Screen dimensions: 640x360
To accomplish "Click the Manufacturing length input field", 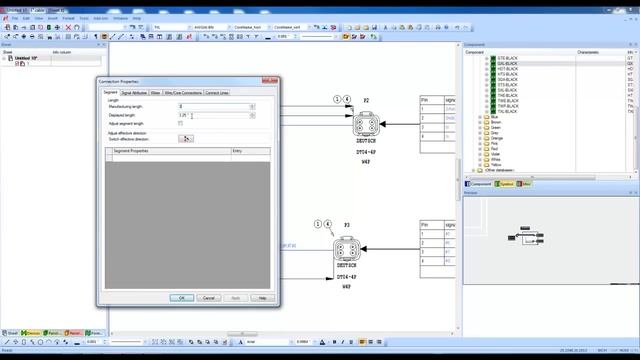I will pyautogui.click(x=213, y=107).
